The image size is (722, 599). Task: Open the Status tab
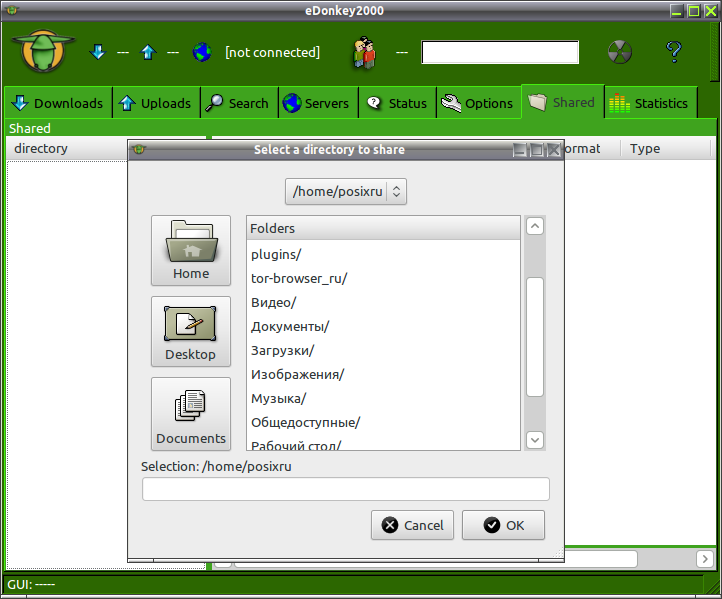click(x=397, y=103)
